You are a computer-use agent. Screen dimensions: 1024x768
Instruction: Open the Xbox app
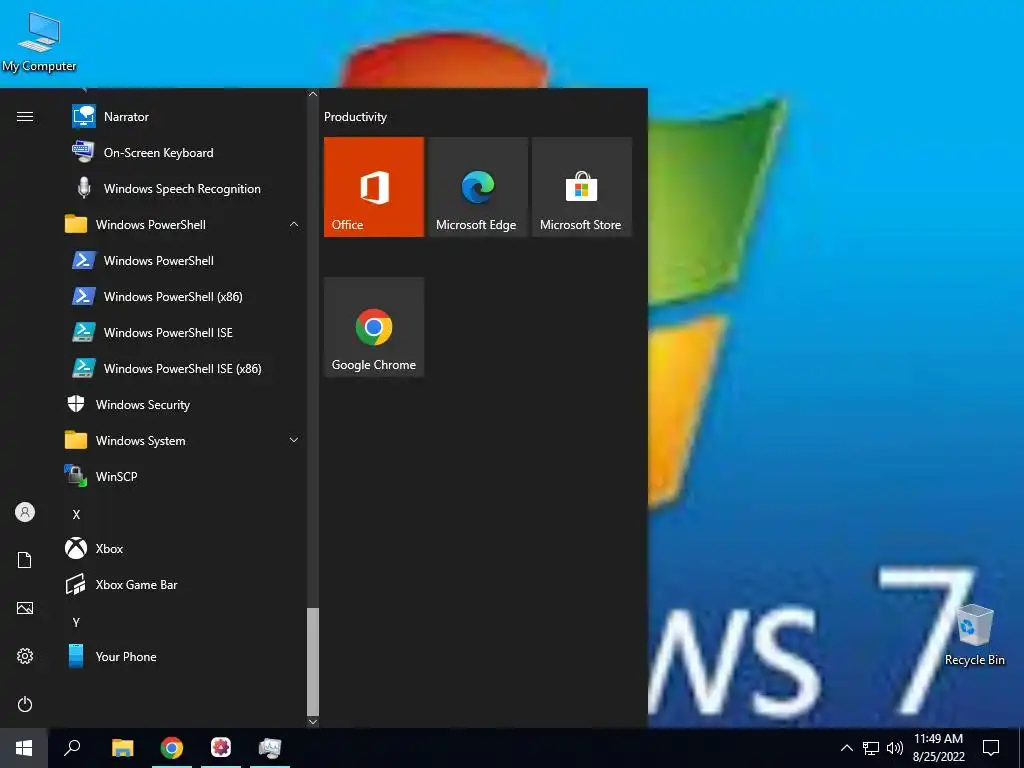pyautogui.click(x=183, y=549)
